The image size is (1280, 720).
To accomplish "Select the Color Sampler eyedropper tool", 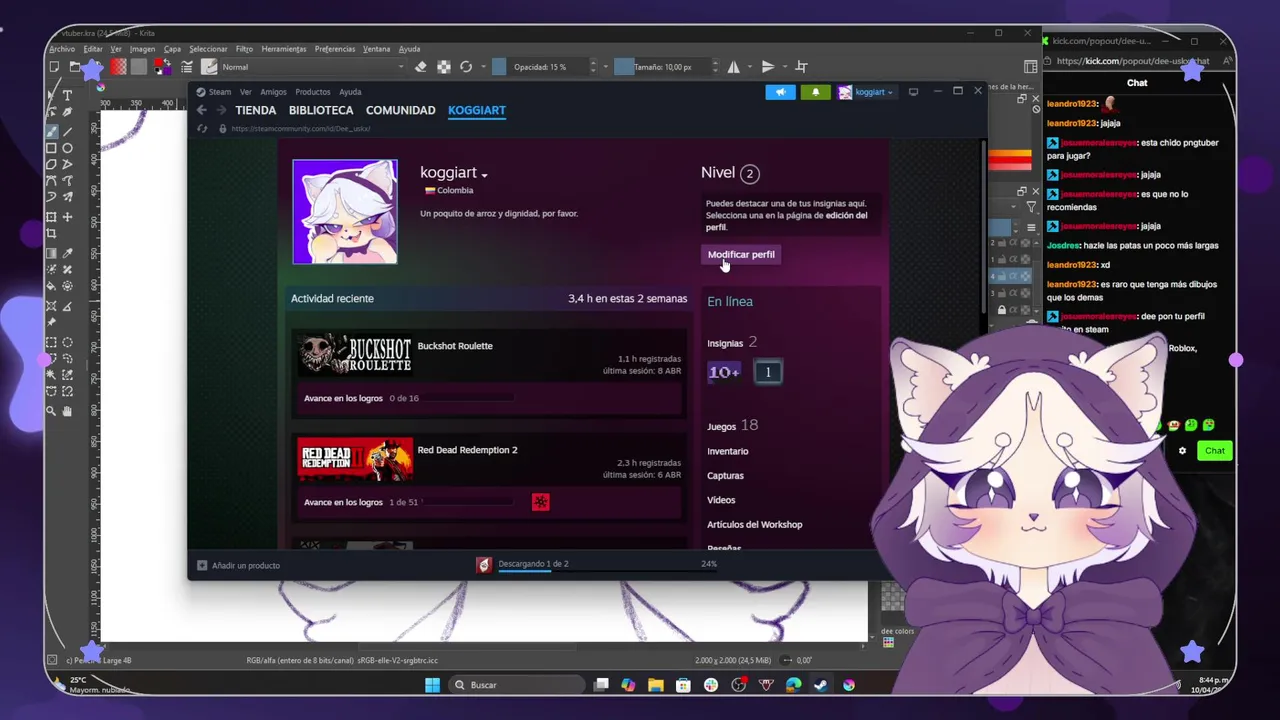I will (x=68, y=253).
